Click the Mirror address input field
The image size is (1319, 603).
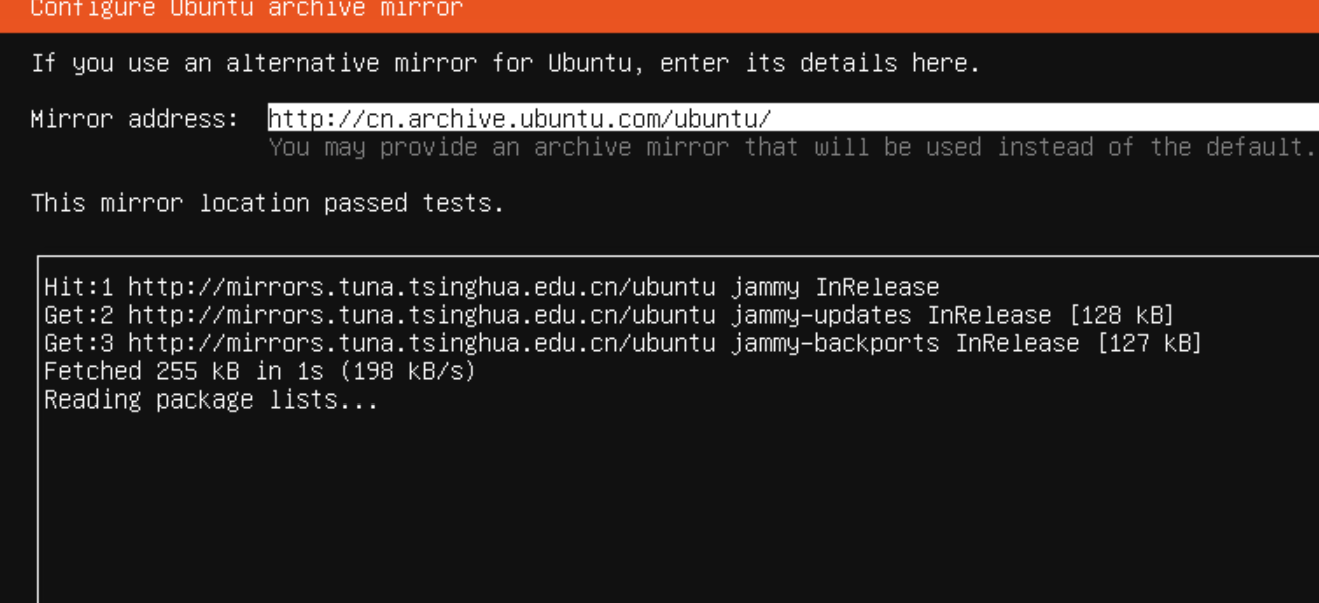click(x=793, y=118)
